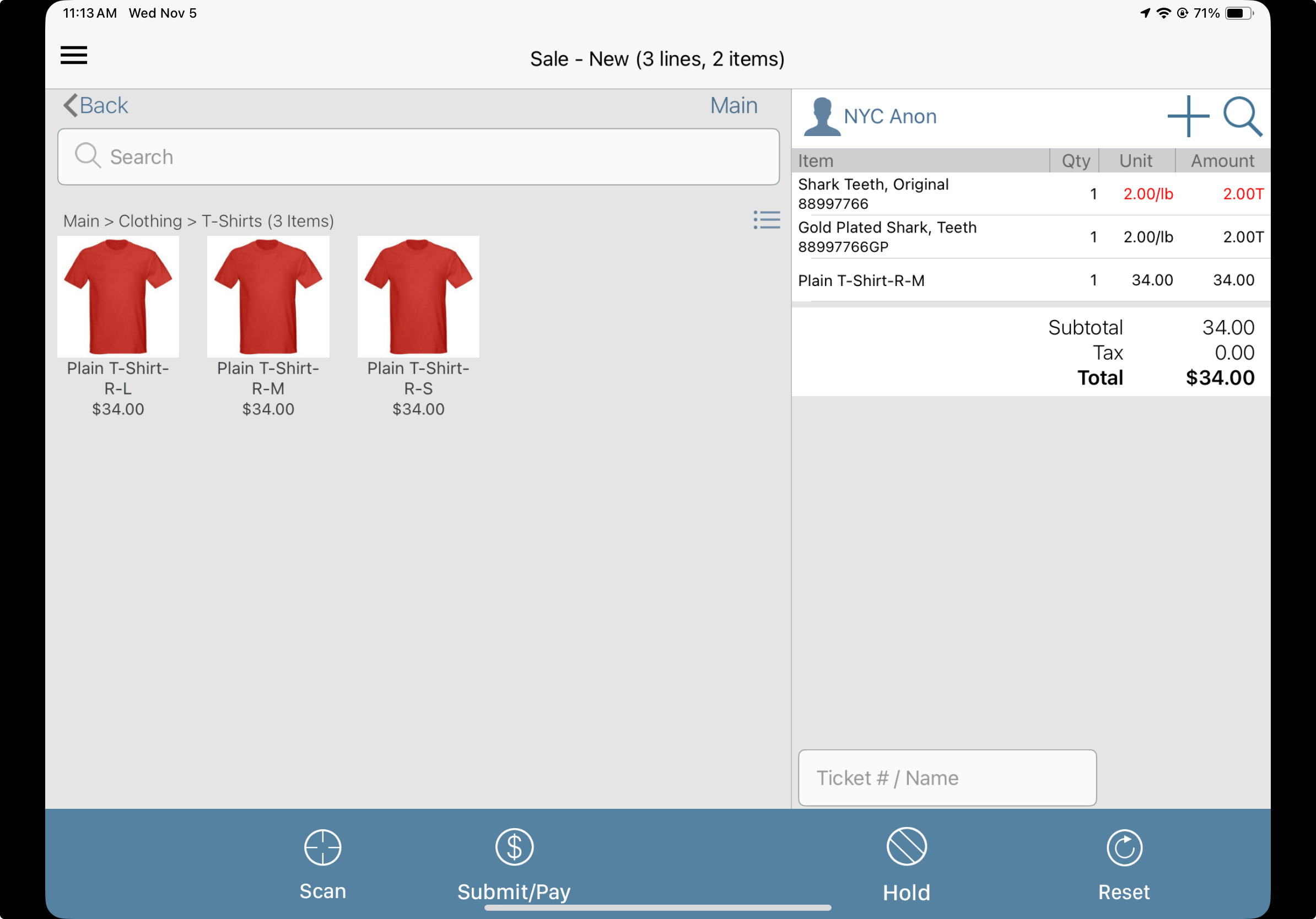Open the hamburger menu

[74, 56]
